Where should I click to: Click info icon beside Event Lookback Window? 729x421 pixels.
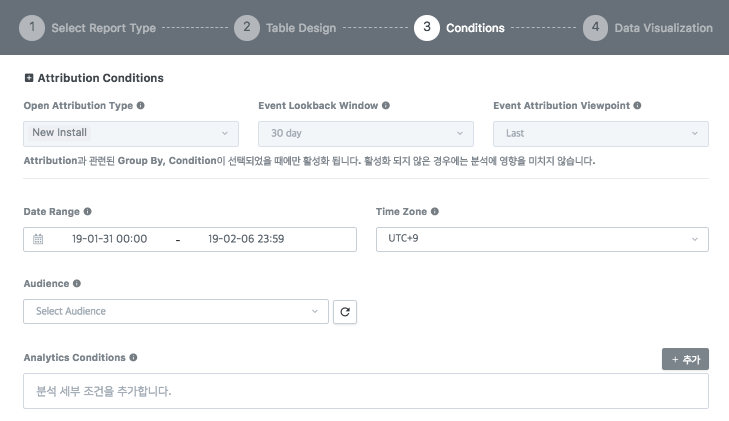tap(386, 105)
